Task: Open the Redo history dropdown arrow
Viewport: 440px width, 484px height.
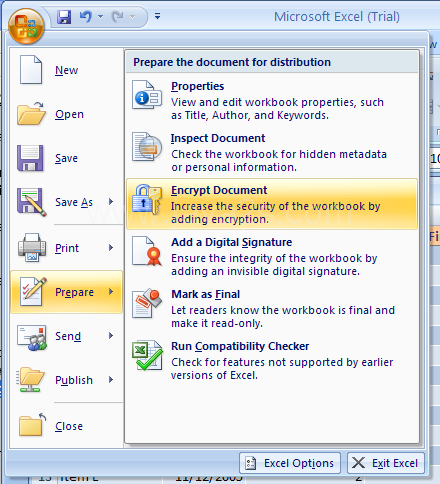Action: [132, 16]
